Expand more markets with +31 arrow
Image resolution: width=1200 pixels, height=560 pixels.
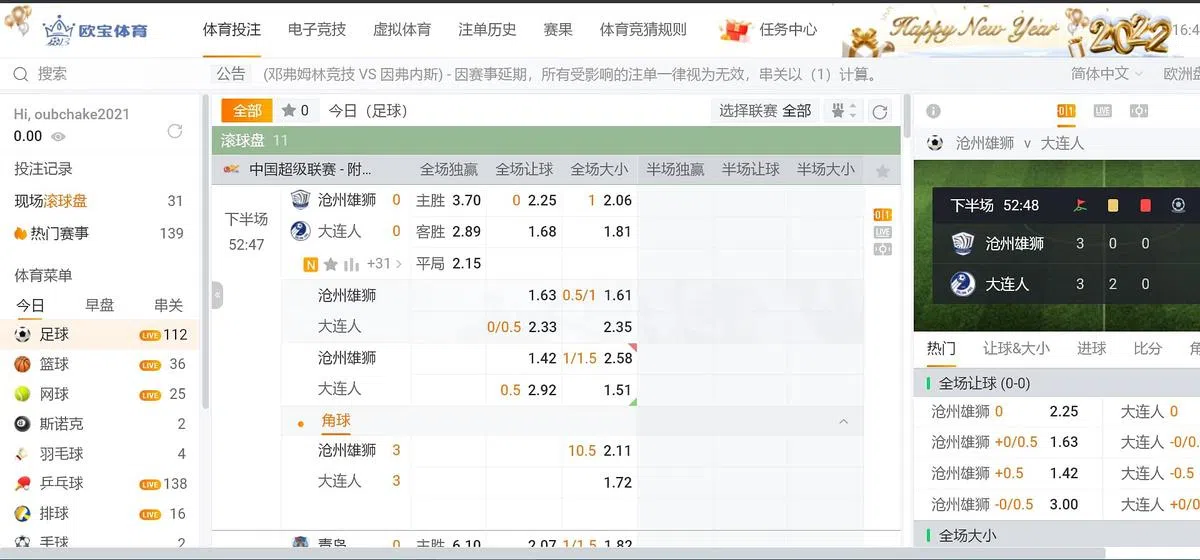385,264
